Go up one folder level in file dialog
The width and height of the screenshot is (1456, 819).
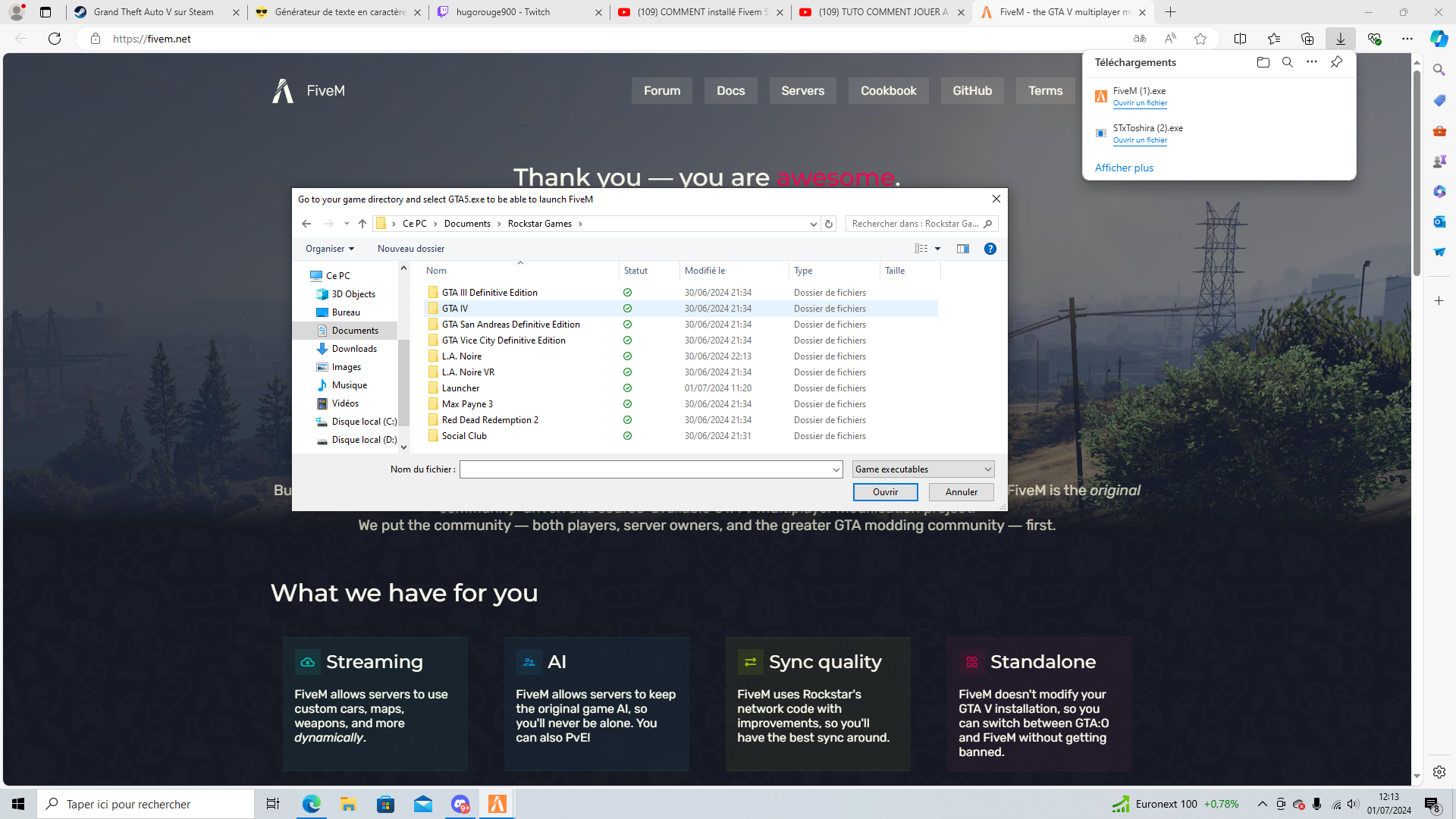tap(362, 224)
